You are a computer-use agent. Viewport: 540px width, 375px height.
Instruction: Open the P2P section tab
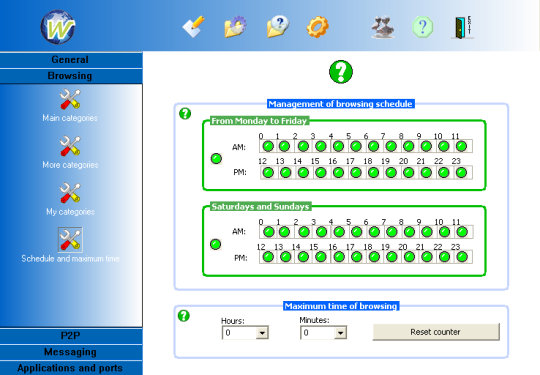coord(71,336)
